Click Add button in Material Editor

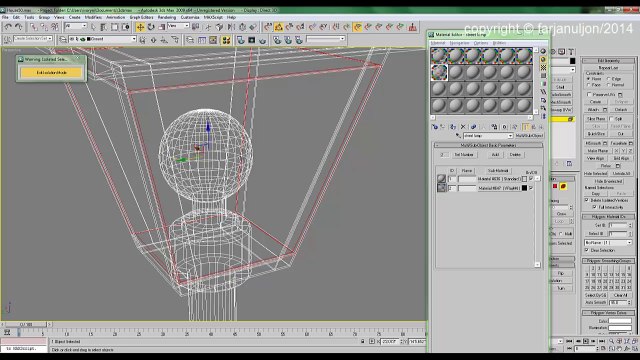coord(495,155)
